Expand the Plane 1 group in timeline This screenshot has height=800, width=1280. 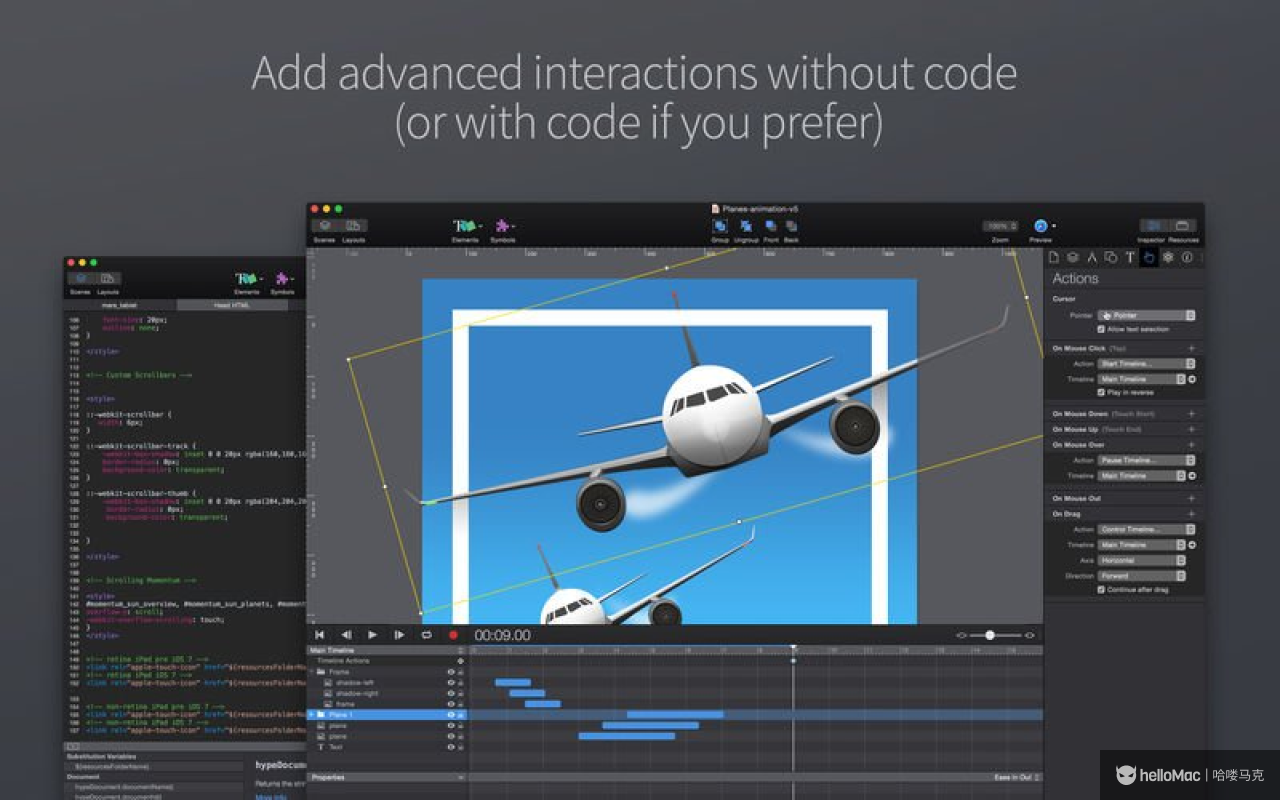312,715
